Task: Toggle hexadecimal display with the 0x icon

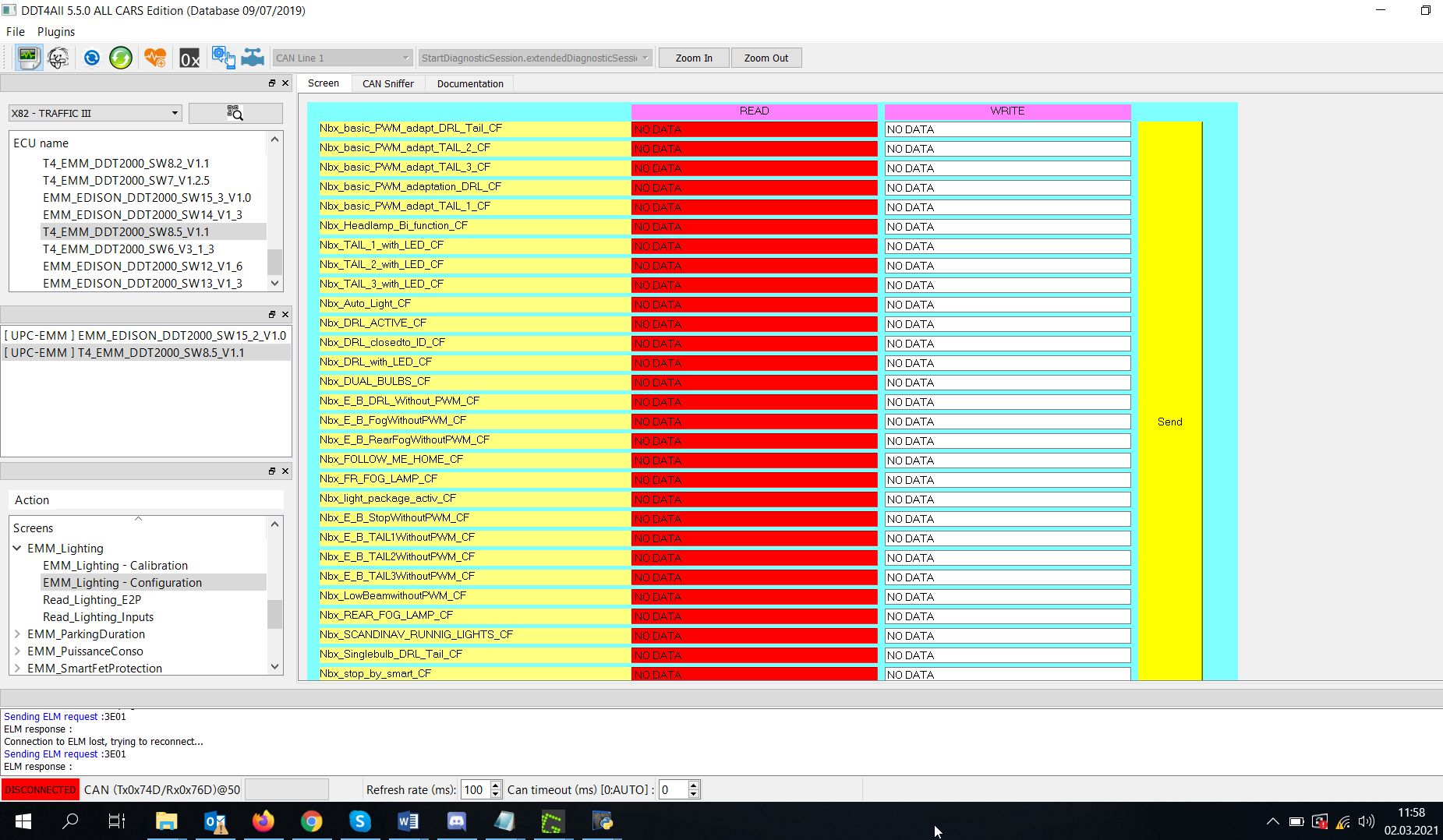Action: point(189,57)
